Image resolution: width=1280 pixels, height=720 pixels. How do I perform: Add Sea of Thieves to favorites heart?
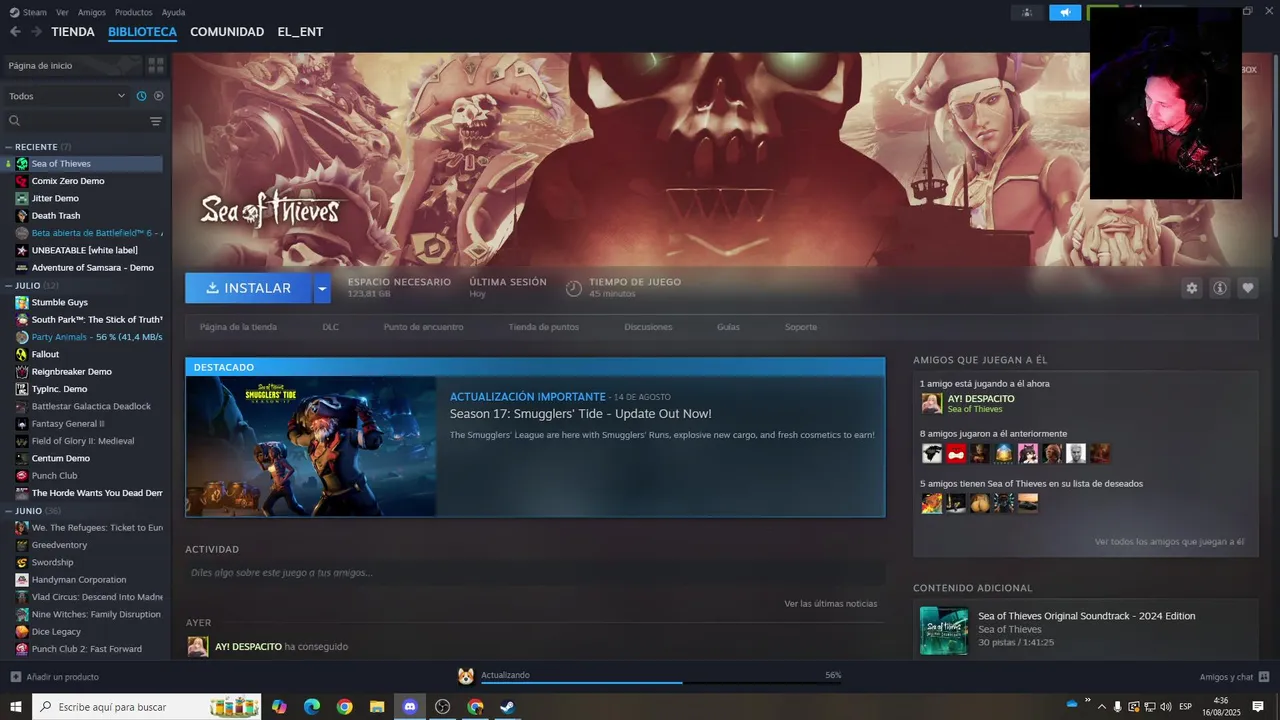(x=1248, y=288)
